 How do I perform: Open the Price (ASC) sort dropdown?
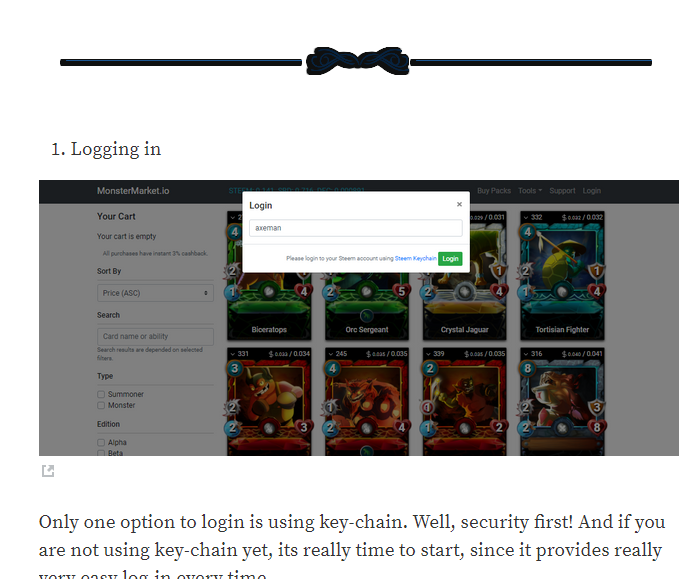(155, 293)
